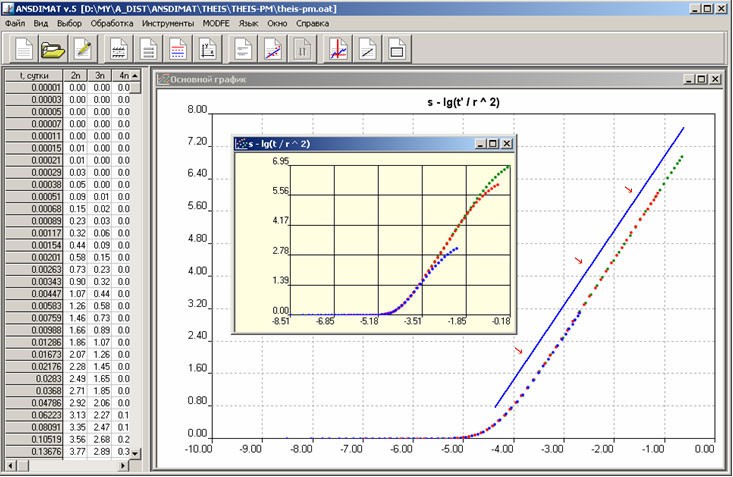Open the Файл menu
Viewport: 733px width, 477px height.
(x=15, y=21)
